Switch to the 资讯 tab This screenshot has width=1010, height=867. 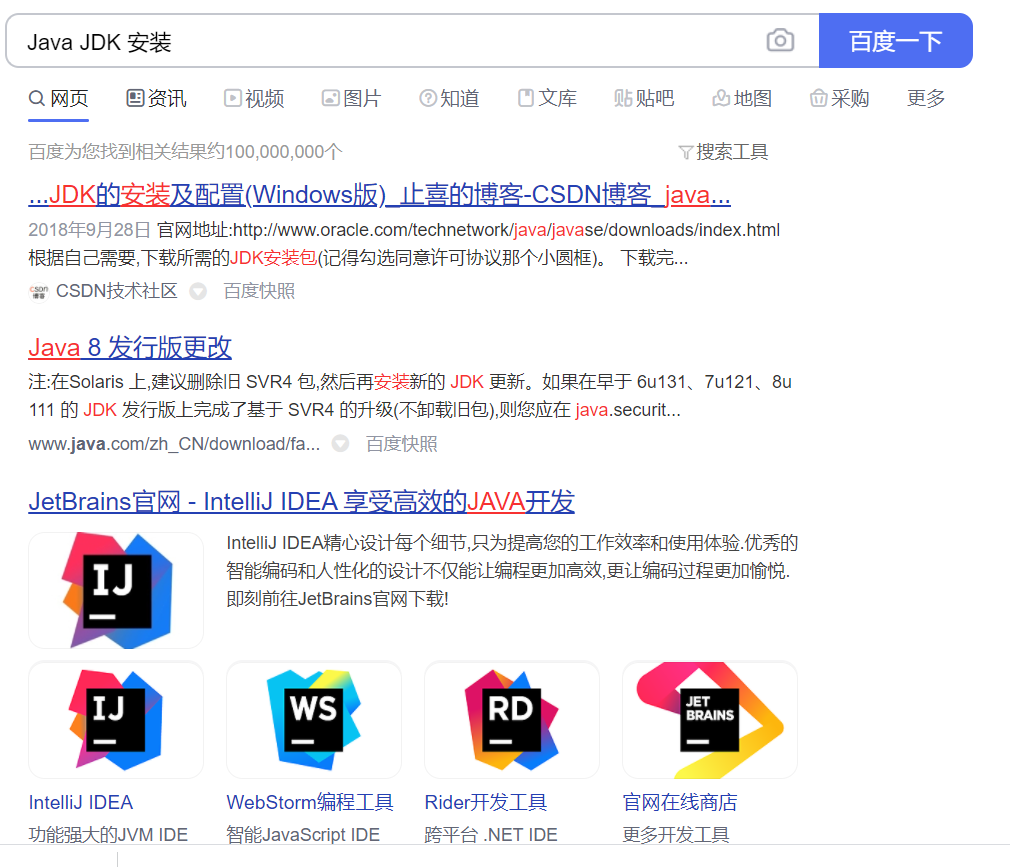[157, 99]
